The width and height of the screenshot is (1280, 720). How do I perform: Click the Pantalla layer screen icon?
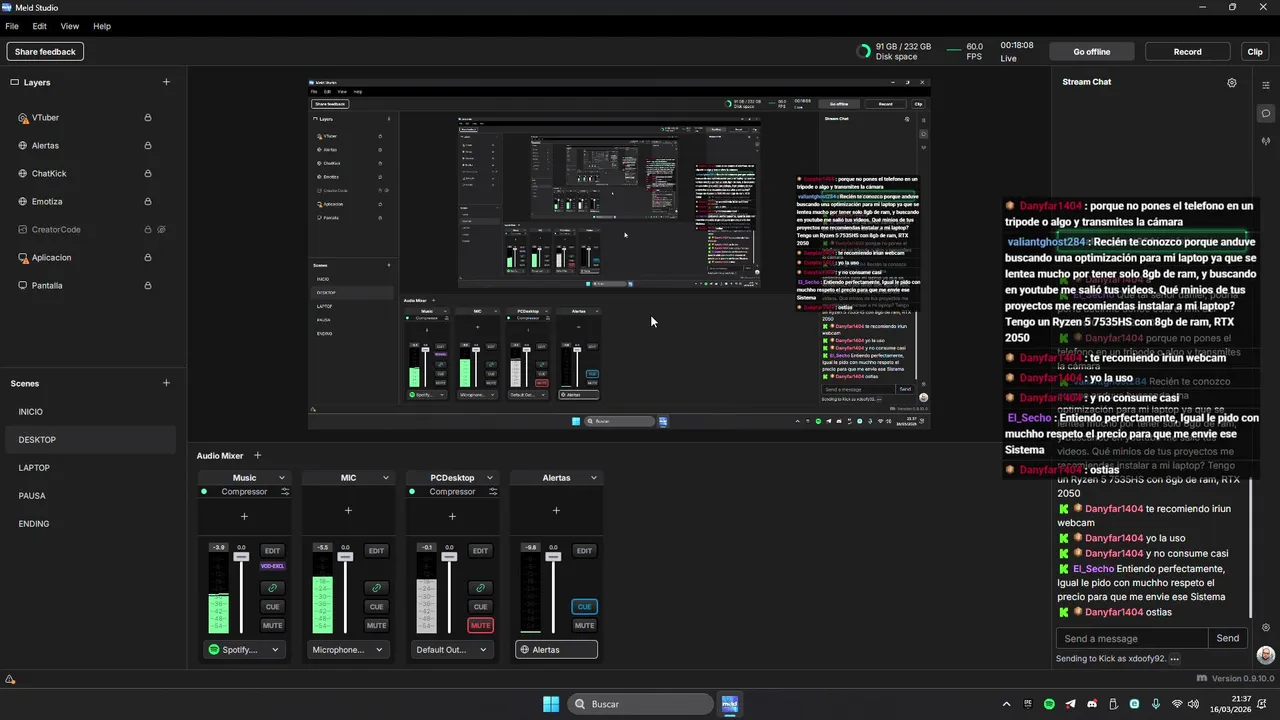click(23, 286)
